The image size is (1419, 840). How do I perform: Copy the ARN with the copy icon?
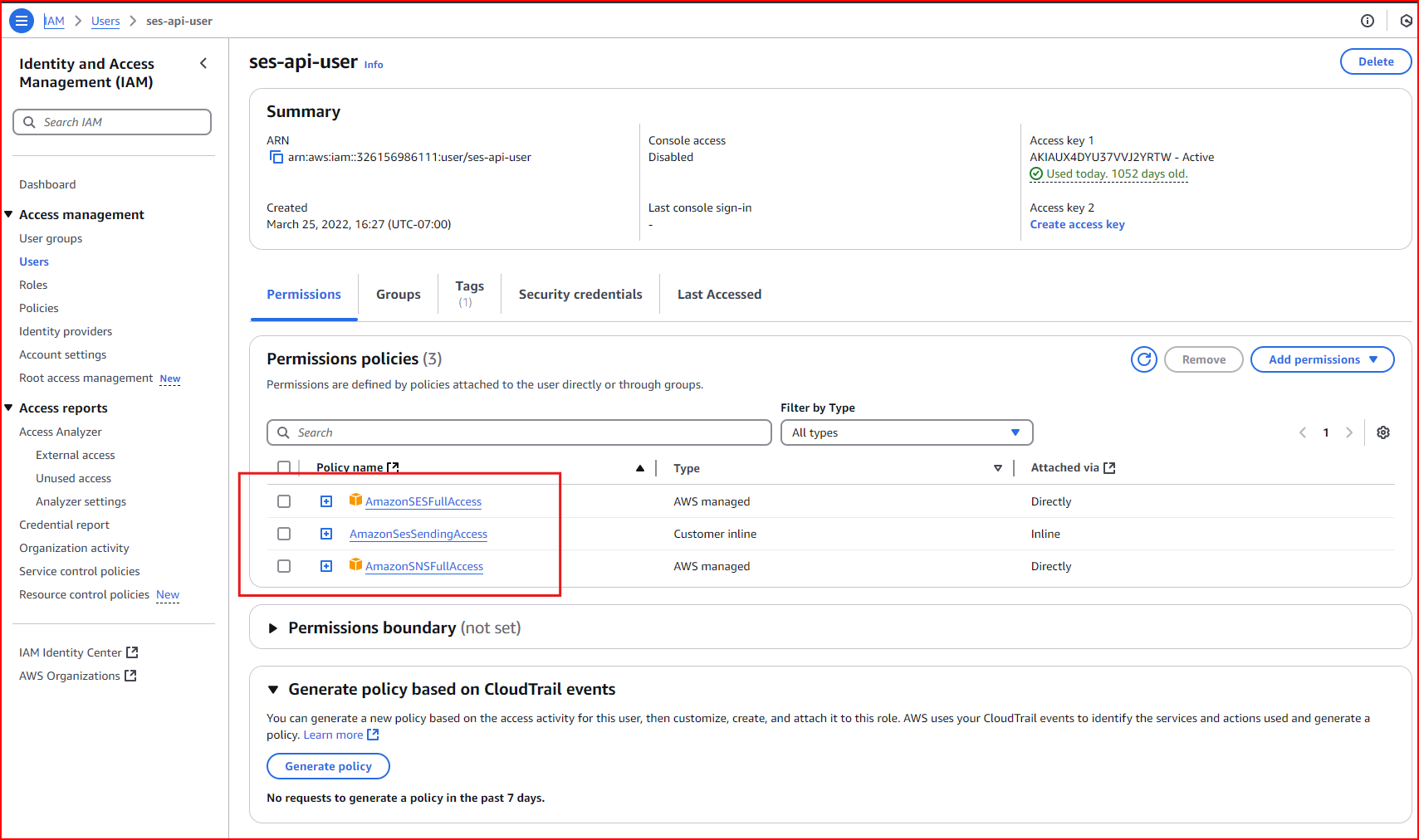[276, 157]
